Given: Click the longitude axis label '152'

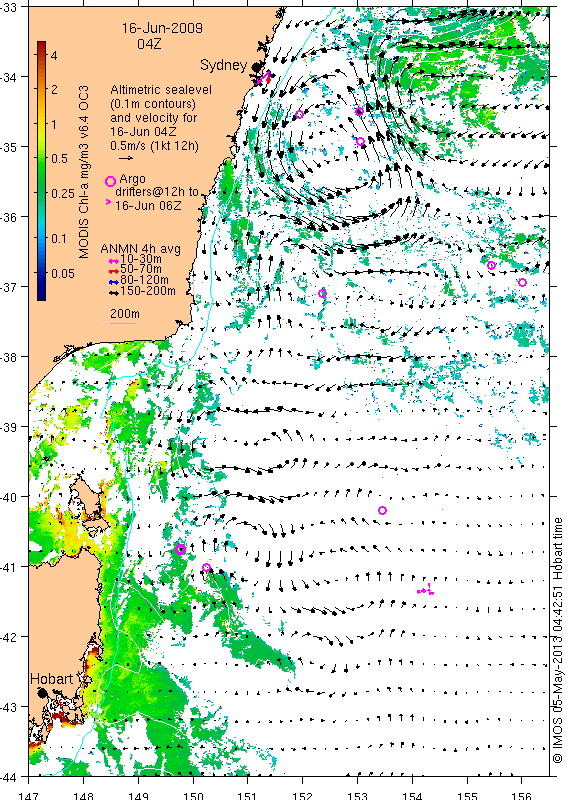Looking at the screenshot, I should 303,795.
